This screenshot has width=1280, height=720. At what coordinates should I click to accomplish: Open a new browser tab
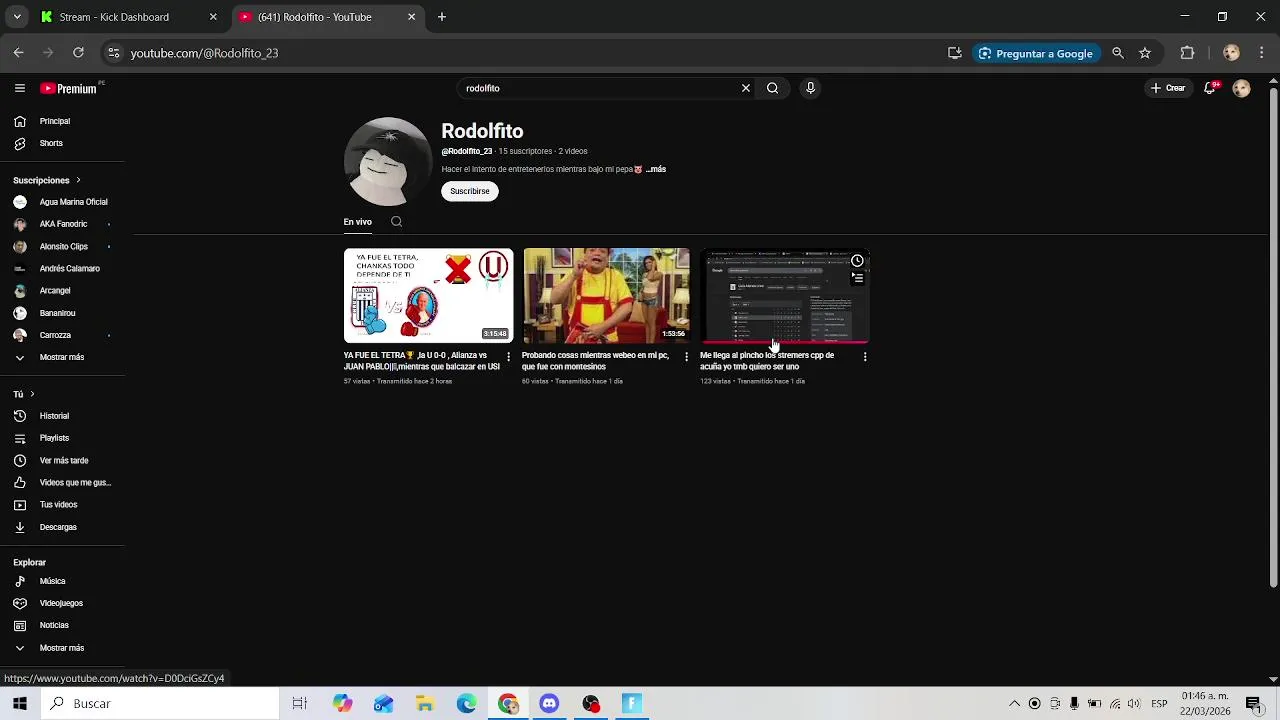click(x=442, y=17)
